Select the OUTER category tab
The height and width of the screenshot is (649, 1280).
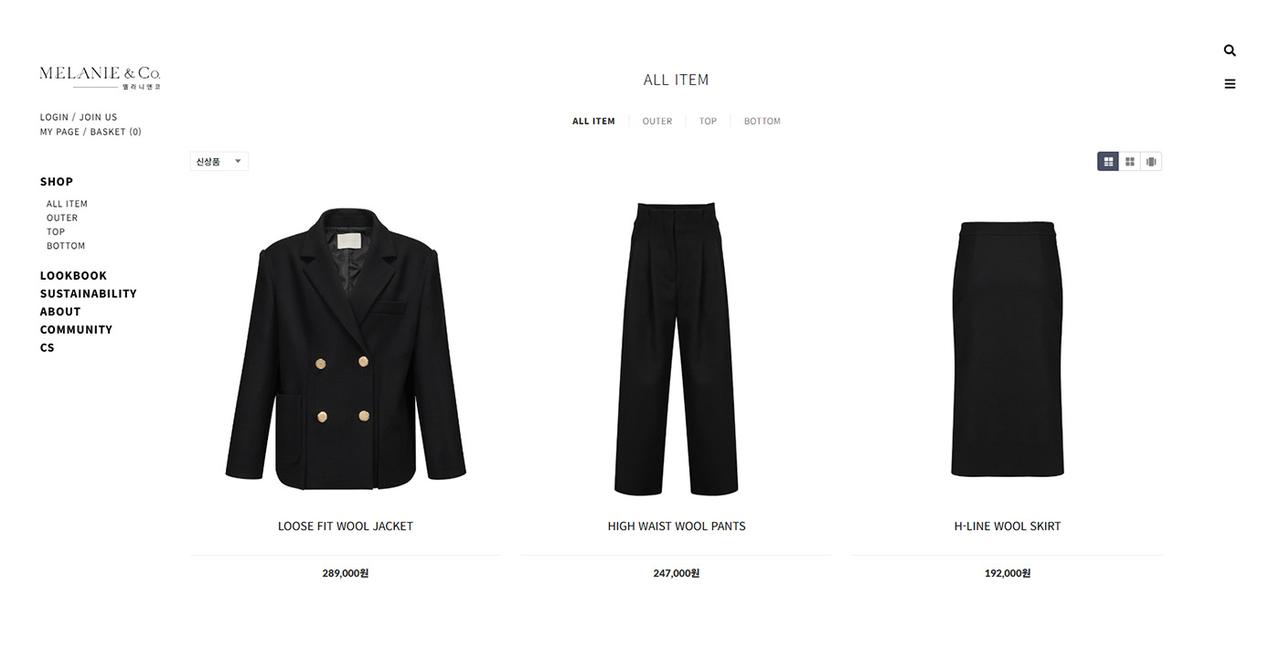(x=657, y=121)
